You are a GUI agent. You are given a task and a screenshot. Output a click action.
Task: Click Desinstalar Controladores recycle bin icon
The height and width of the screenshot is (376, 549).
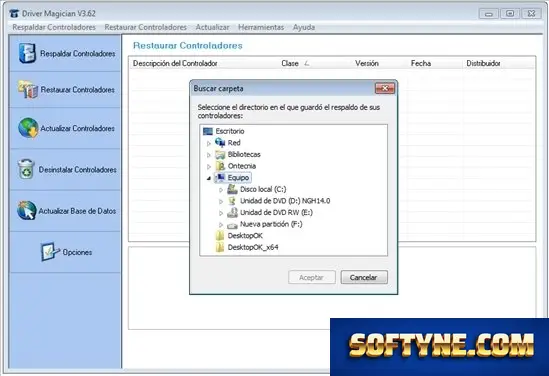(x=26, y=169)
